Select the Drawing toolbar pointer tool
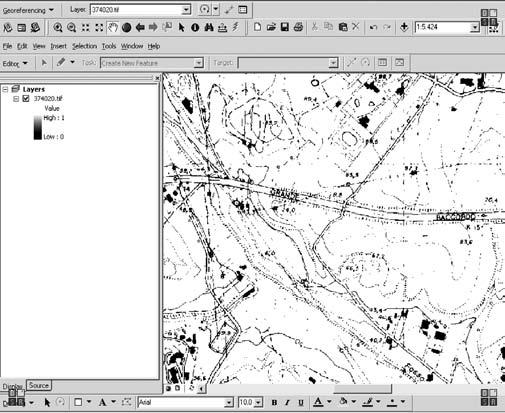This screenshot has width=505, height=413. click(x=47, y=403)
